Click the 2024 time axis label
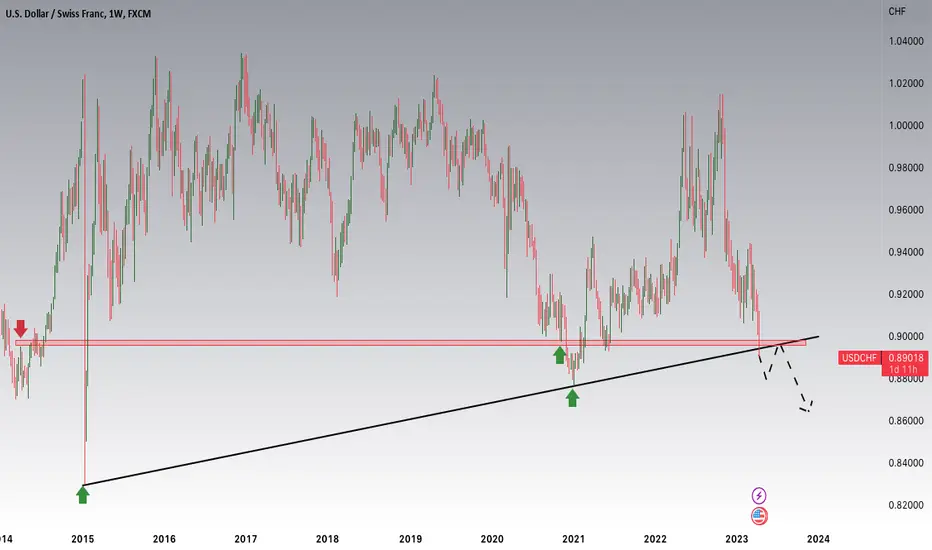932x550 pixels. click(x=818, y=539)
